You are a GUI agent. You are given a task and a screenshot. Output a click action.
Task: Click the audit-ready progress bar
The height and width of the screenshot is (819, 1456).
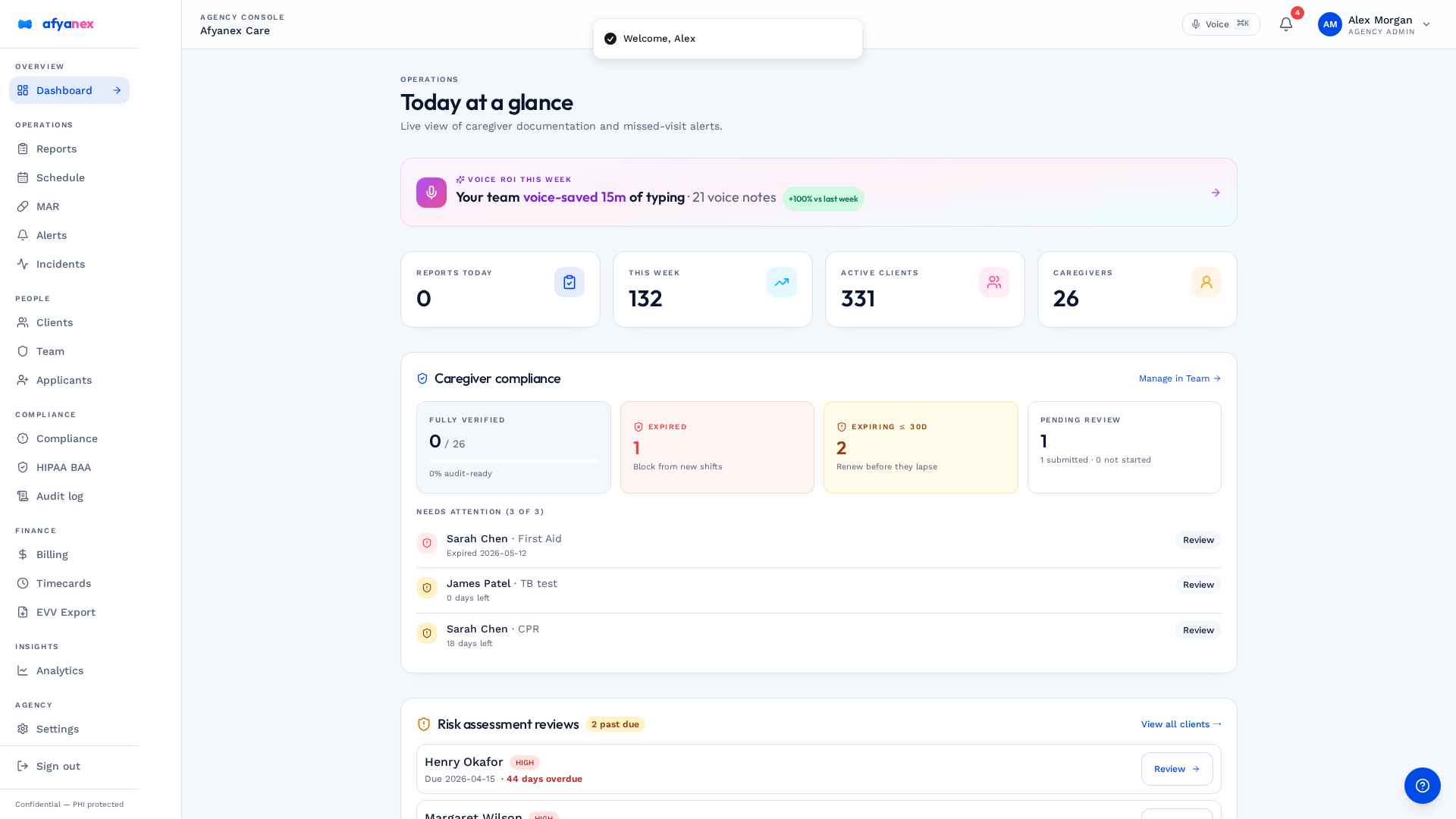(x=513, y=461)
